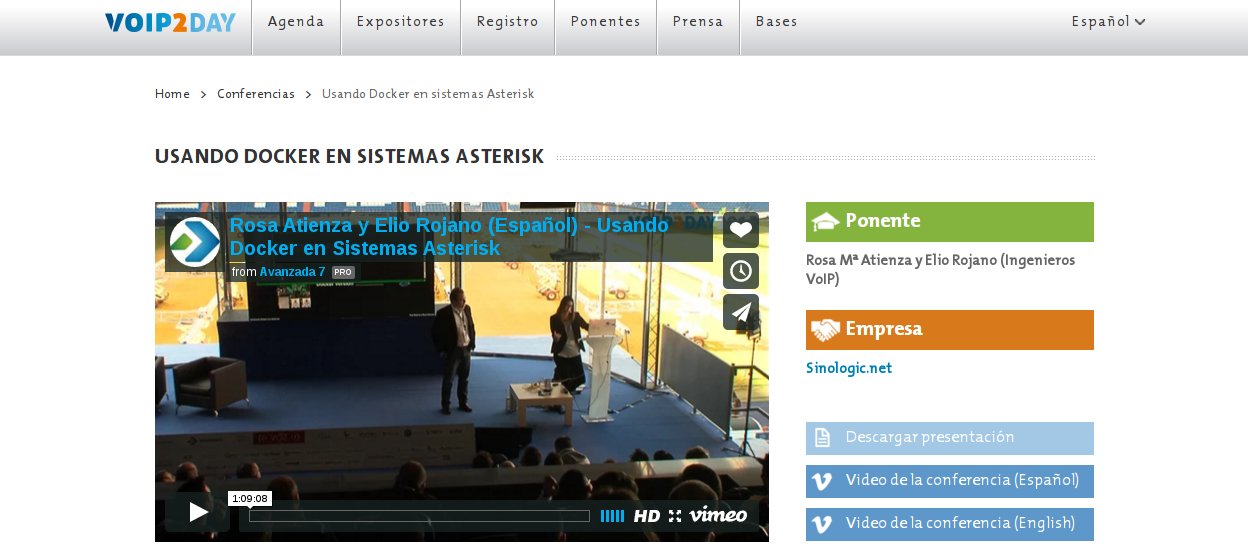
Task: Add video to Watch Later clock icon
Action: tap(740, 271)
